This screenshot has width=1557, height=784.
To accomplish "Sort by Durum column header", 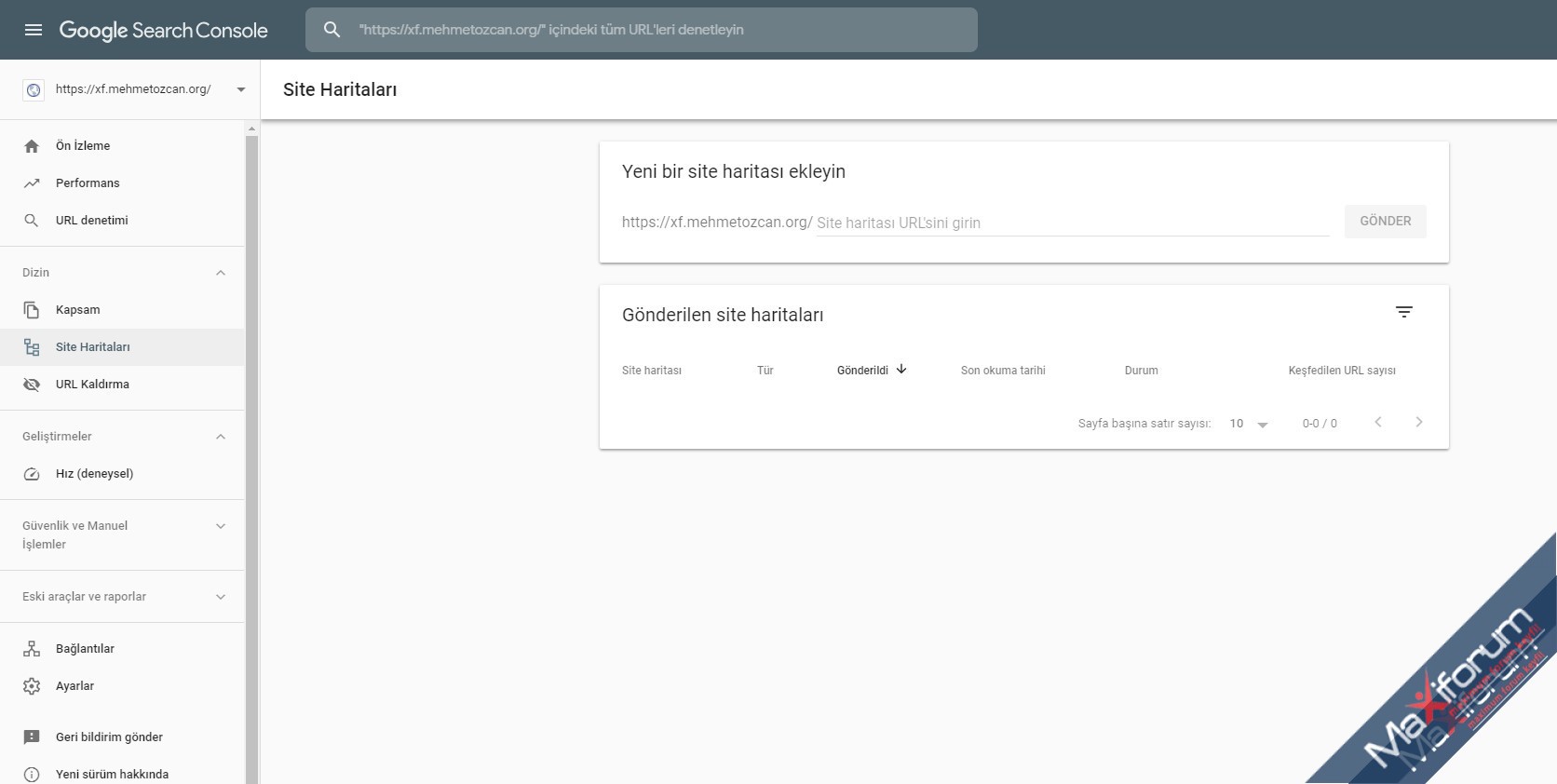I will pyautogui.click(x=1142, y=371).
